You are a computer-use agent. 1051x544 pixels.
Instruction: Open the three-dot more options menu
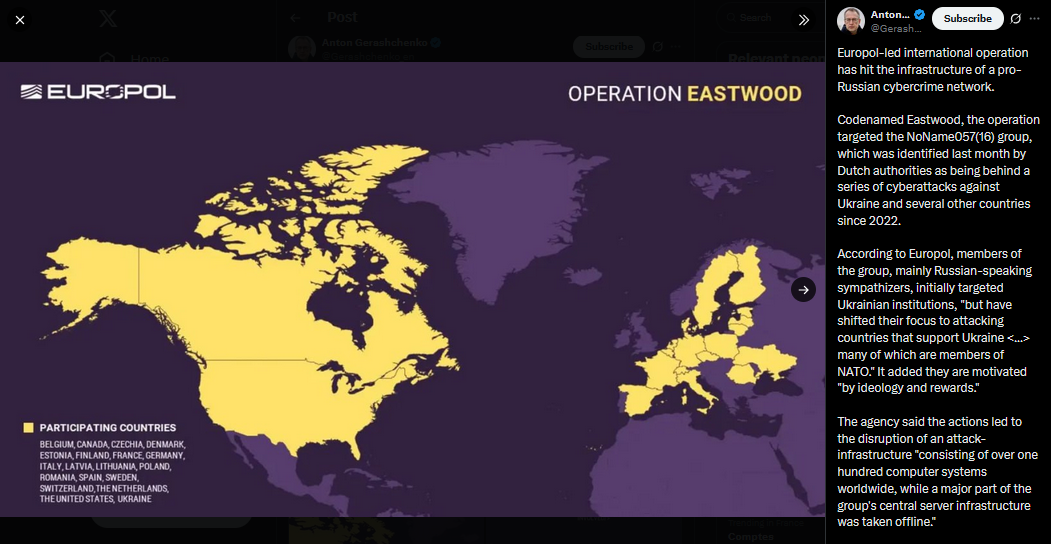[x=1034, y=19]
